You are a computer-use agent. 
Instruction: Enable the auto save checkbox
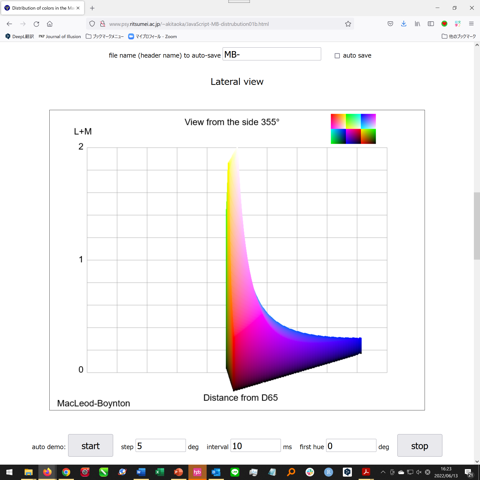click(x=337, y=56)
